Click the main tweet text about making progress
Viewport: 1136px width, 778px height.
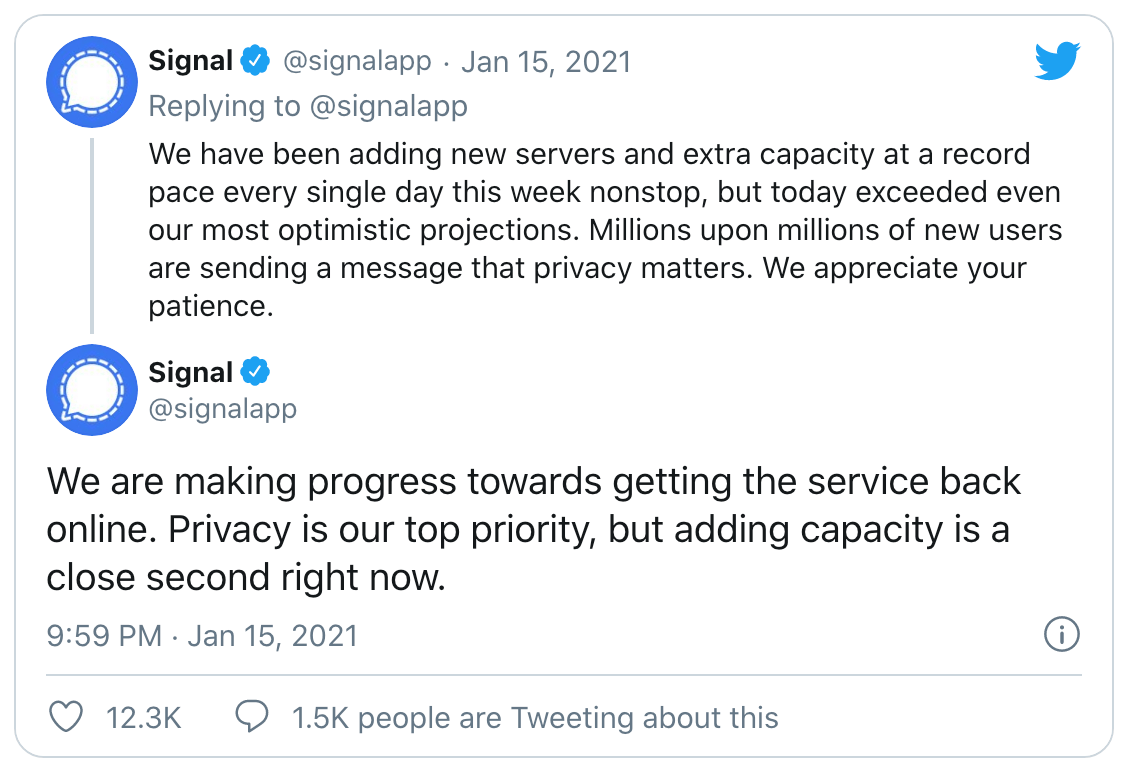click(x=534, y=530)
